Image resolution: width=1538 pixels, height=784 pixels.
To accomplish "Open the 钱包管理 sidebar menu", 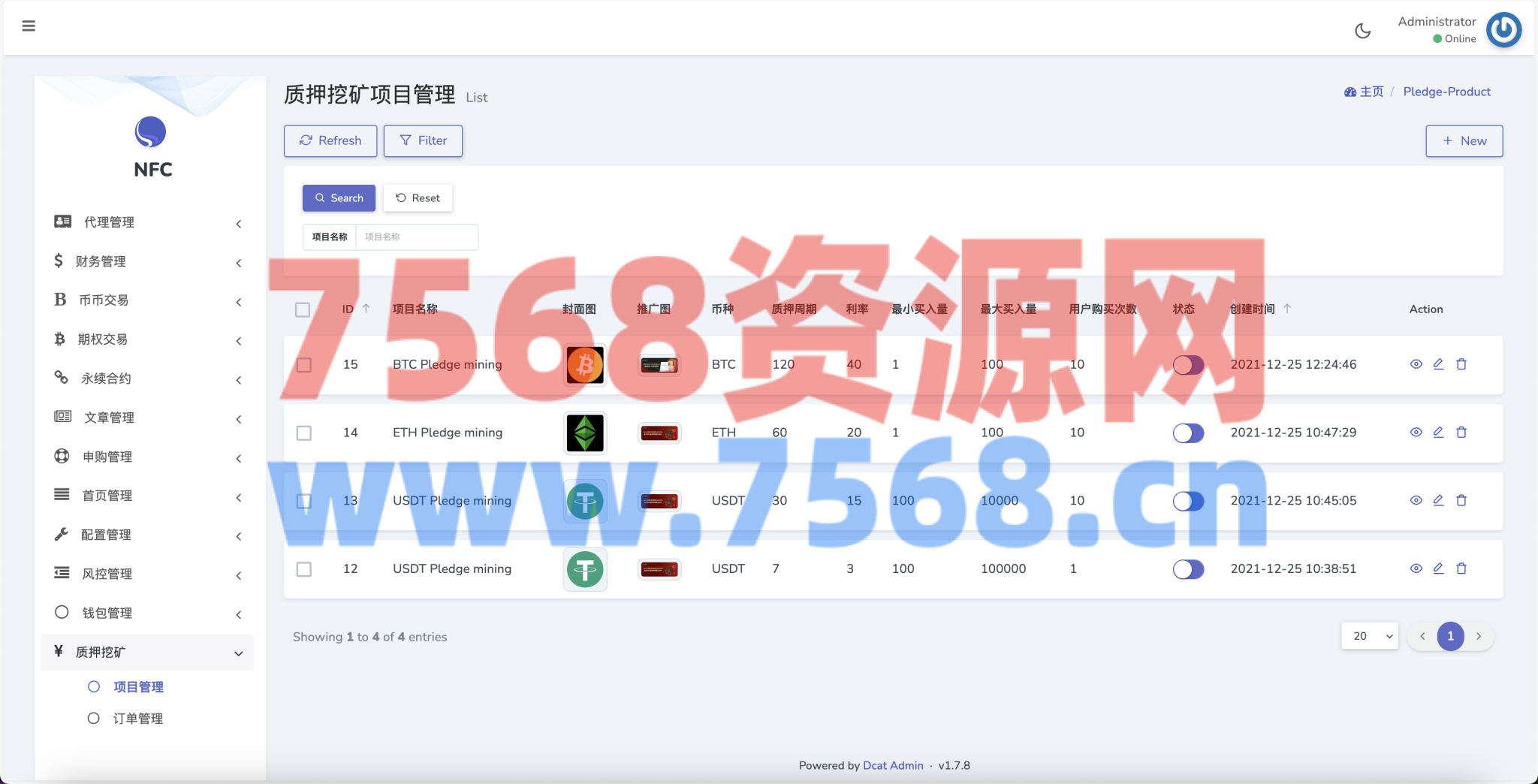I will pos(146,613).
